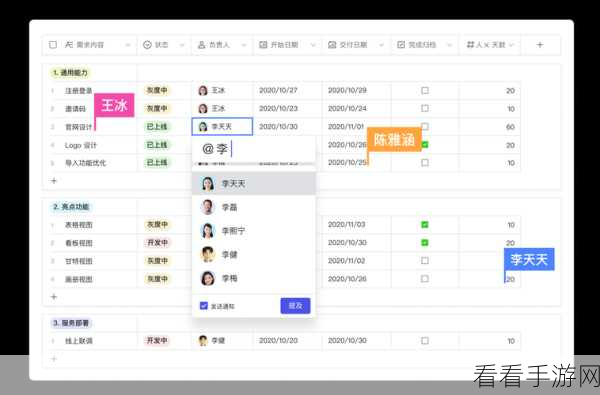
Task: Open the 状态 column dropdown arrow
Action: click(182, 45)
